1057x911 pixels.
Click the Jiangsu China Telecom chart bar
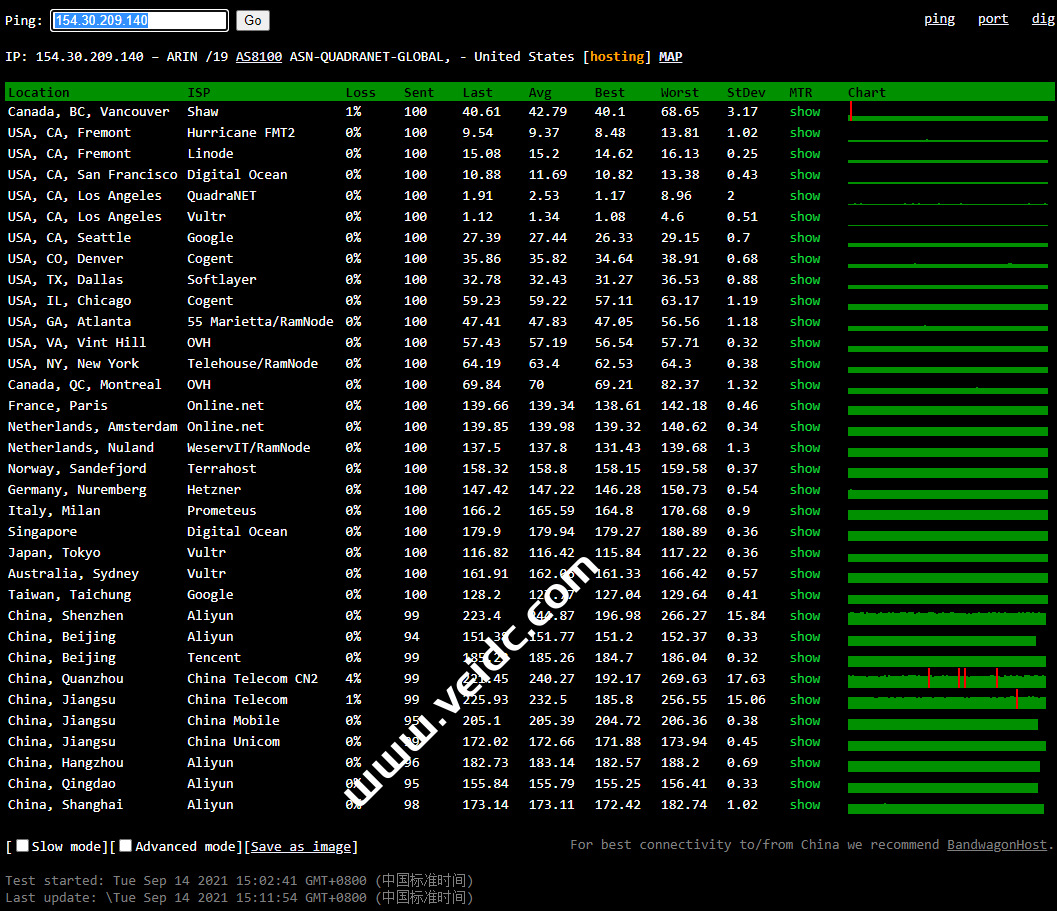(947, 700)
